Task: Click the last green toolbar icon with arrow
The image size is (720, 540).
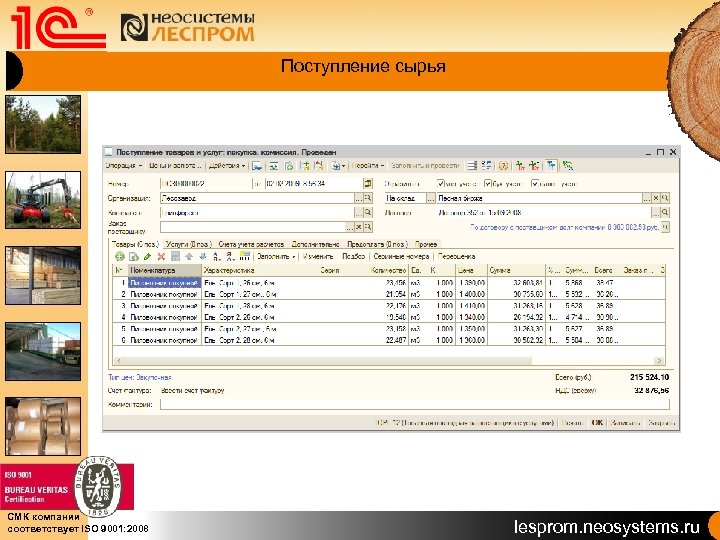Action: (568, 166)
